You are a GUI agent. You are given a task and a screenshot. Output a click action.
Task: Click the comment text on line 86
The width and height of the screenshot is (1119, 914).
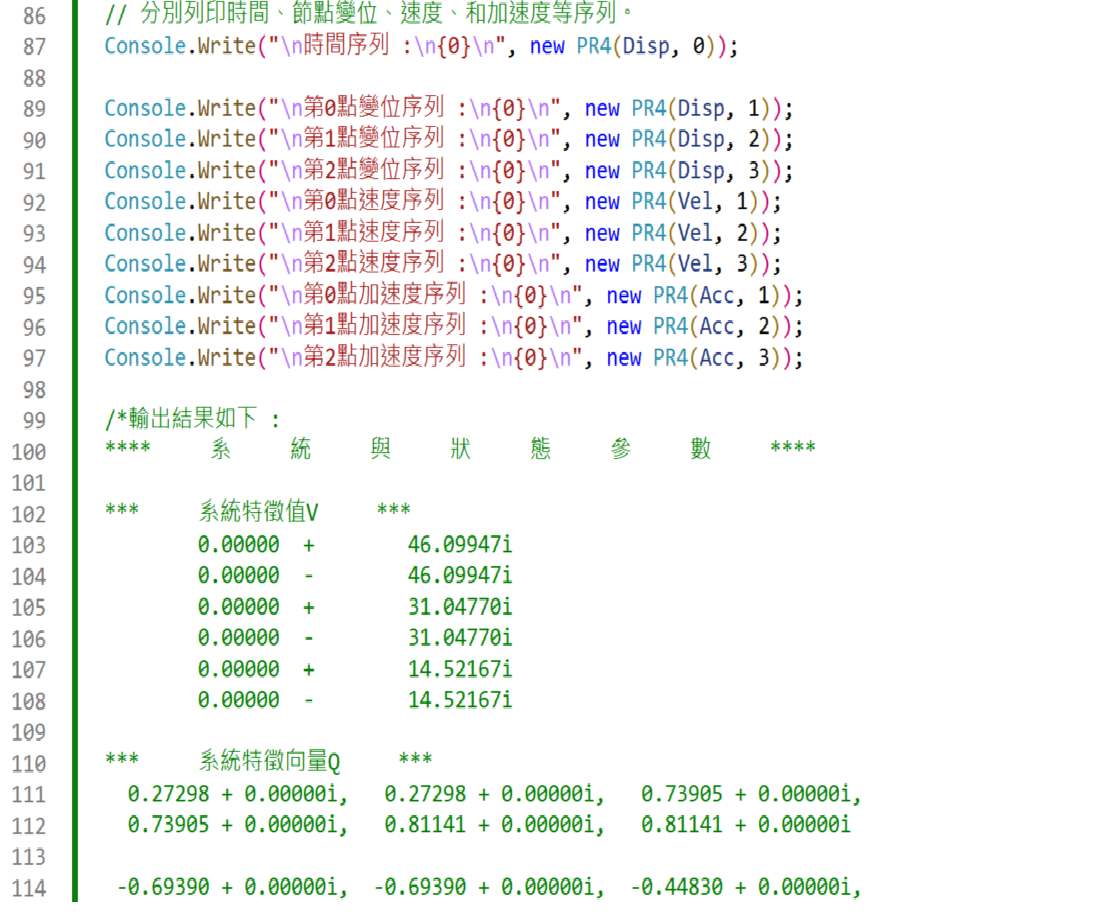pos(368,14)
